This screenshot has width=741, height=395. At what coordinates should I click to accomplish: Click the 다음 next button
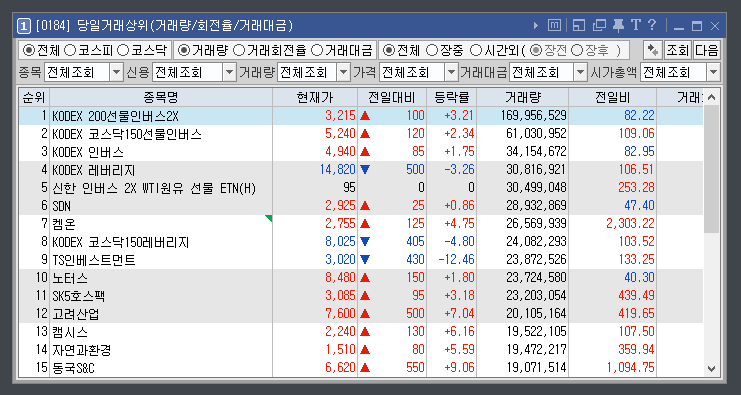707,50
